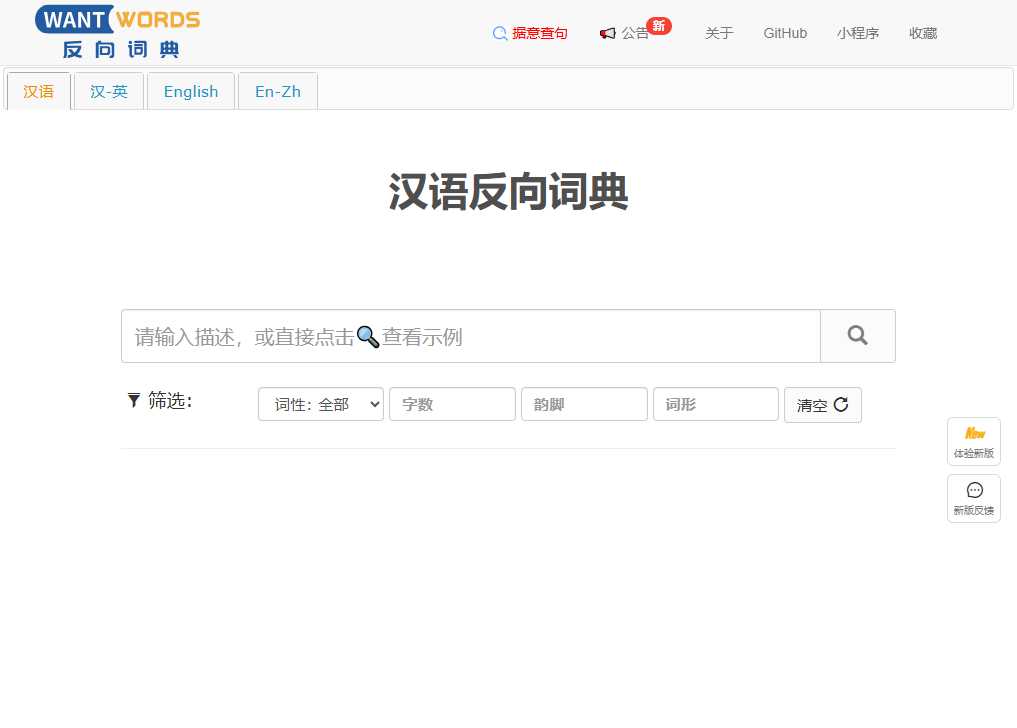The width and height of the screenshot is (1017, 728).
Task: Click the 字数 word-count filter field
Action: click(x=452, y=404)
